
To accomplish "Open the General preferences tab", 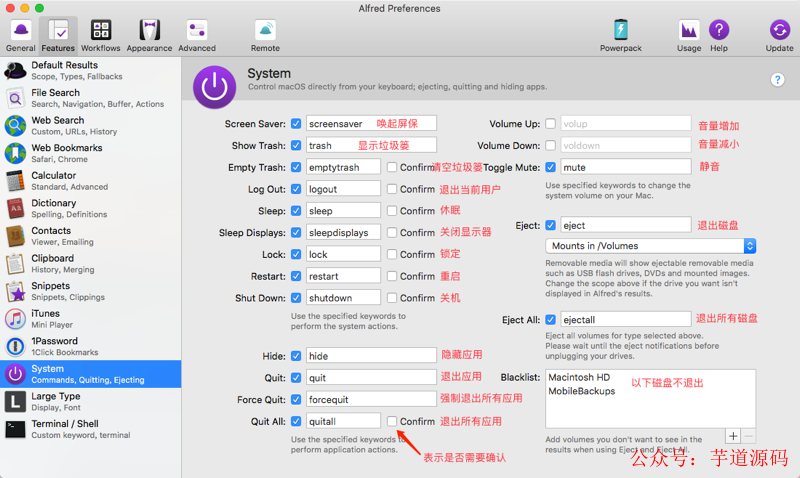I will coord(20,36).
